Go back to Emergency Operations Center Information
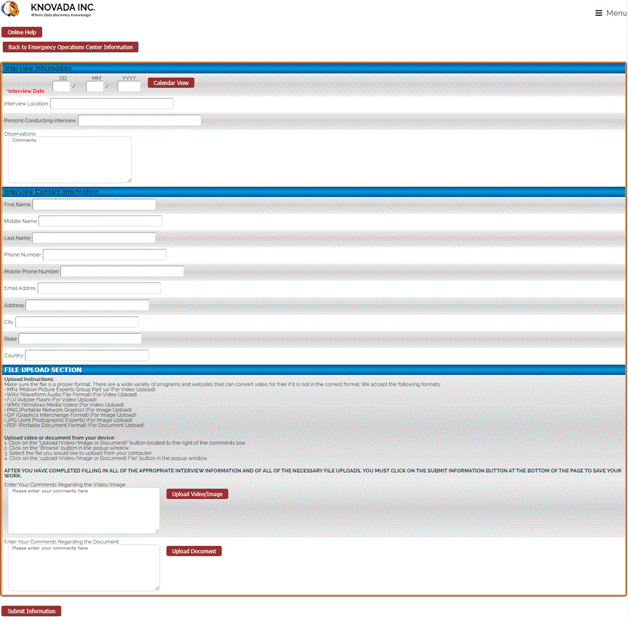 pos(70,47)
